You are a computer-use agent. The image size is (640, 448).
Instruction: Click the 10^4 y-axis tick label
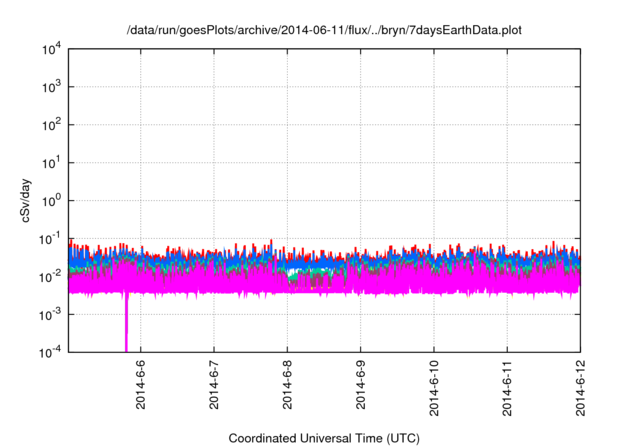51,49
